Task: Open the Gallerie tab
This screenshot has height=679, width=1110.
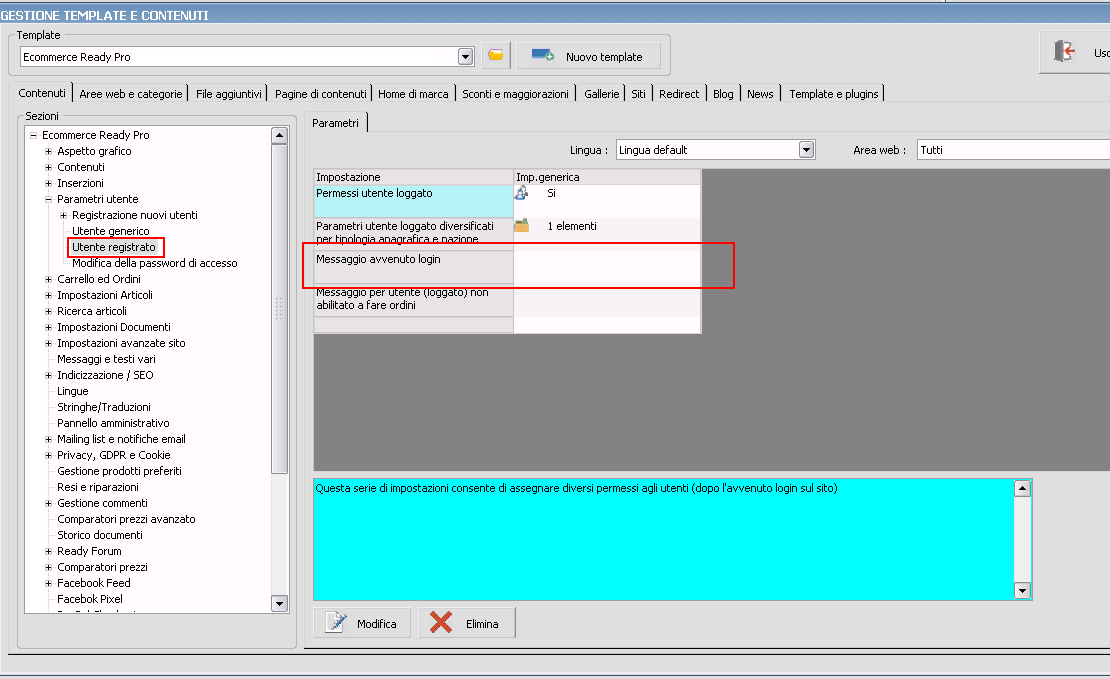Action: tap(601, 93)
